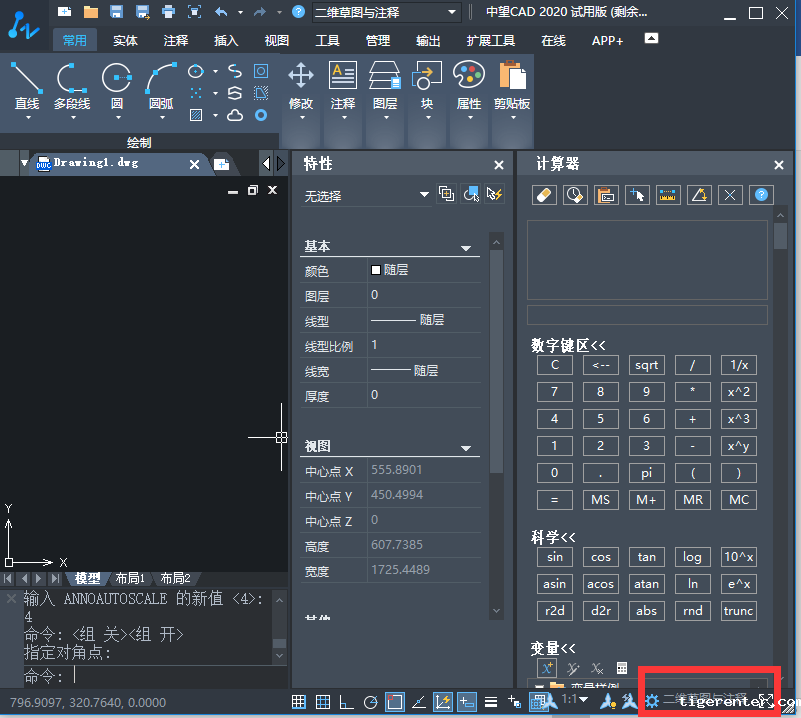This screenshot has height=718, width=801.
Task: Toggle ortho mode in the status bar
Action: click(x=346, y=701)
